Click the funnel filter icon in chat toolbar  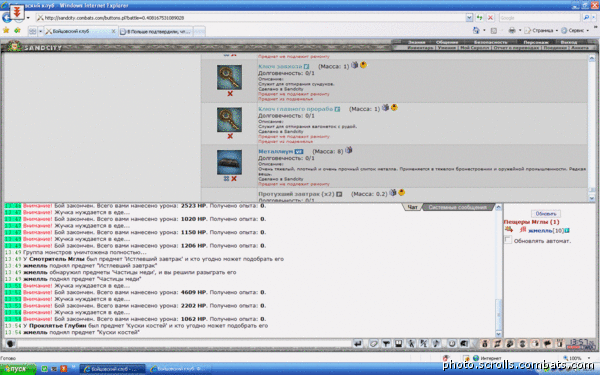tap(386, 344)
